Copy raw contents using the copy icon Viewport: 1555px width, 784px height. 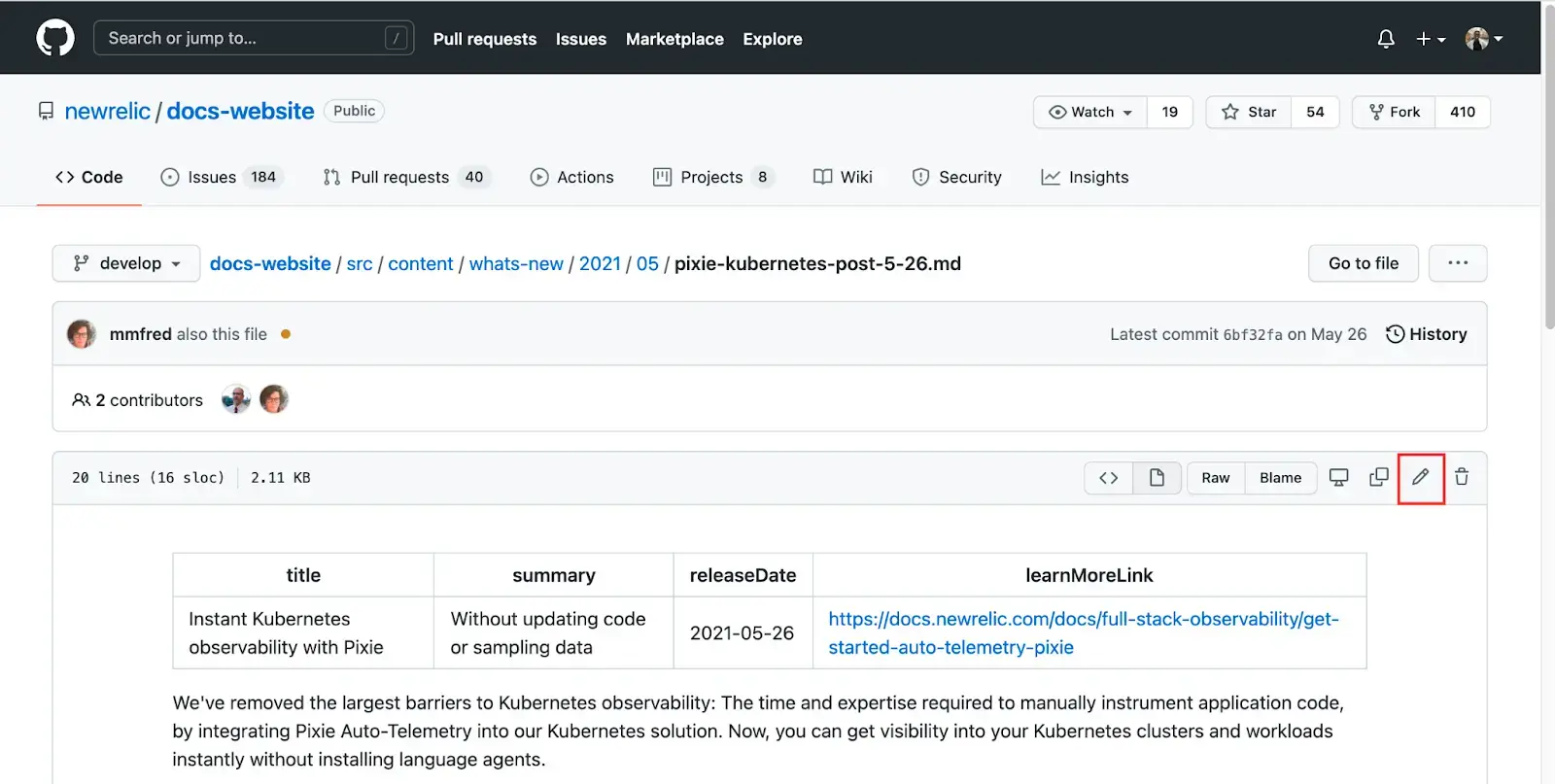(1378, 477)
